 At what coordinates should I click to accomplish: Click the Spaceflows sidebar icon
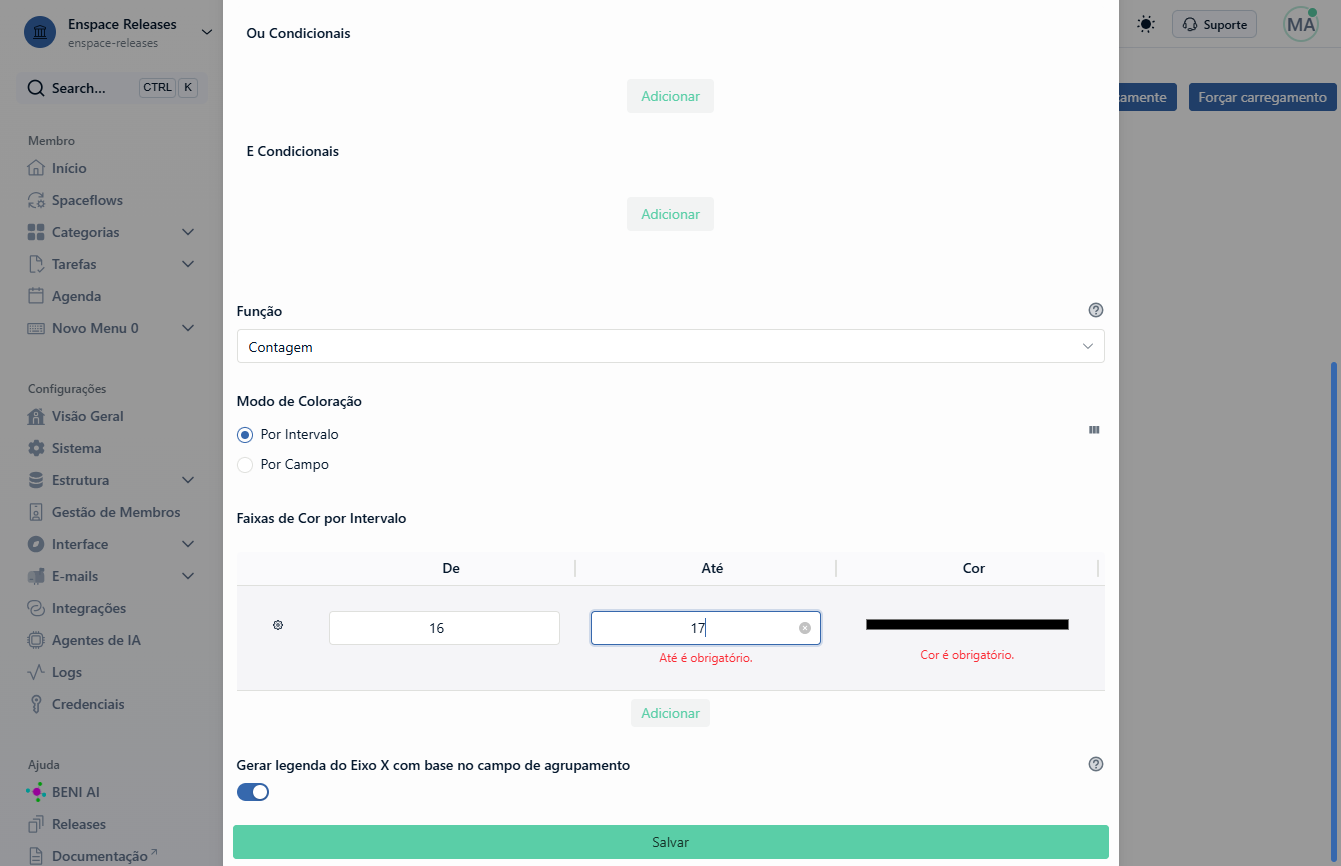pos(36,200)
